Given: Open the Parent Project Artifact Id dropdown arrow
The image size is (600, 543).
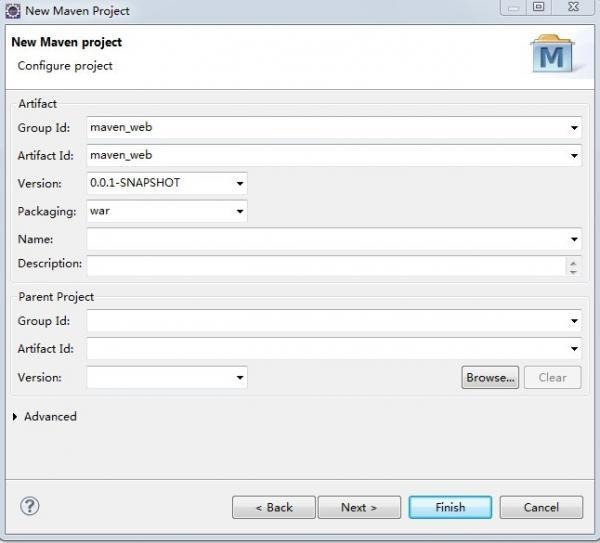Looking at the screenshot, I should 574,349.
